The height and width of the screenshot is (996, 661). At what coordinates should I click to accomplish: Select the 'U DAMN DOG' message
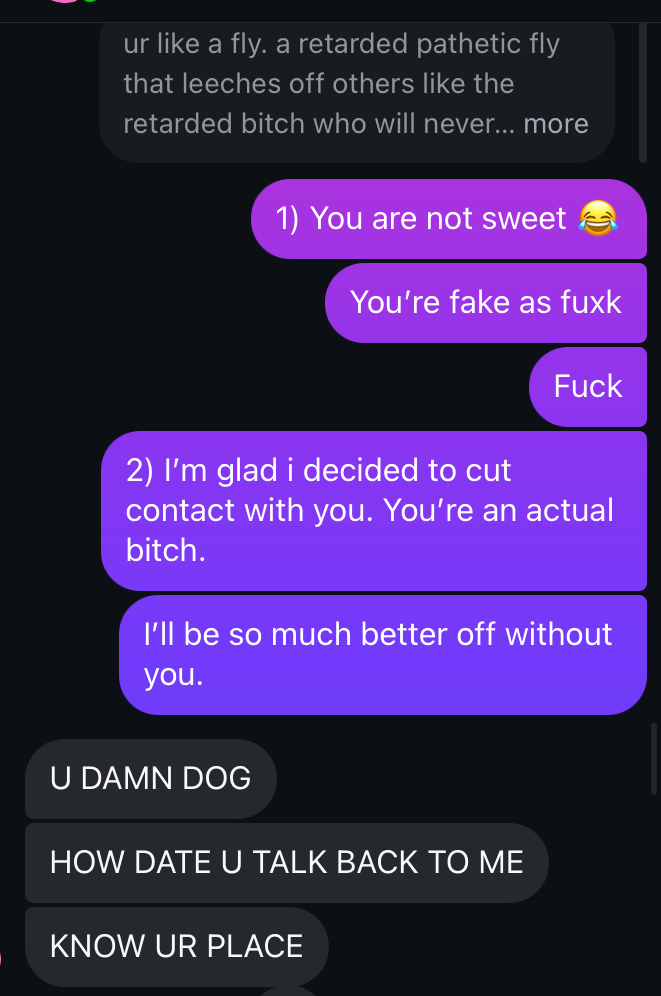point(150,779)
